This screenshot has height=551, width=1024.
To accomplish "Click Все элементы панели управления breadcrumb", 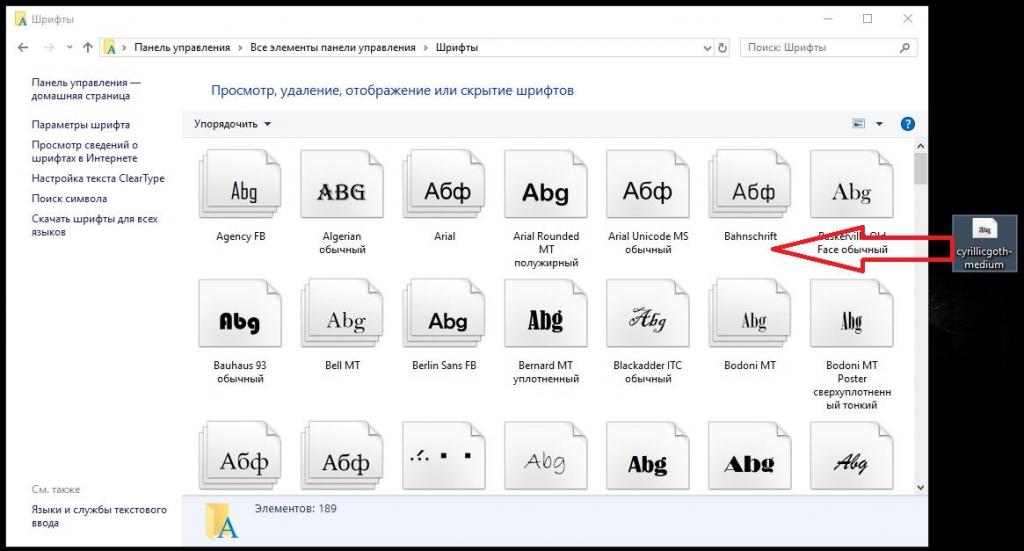I will tap(333, 48).
